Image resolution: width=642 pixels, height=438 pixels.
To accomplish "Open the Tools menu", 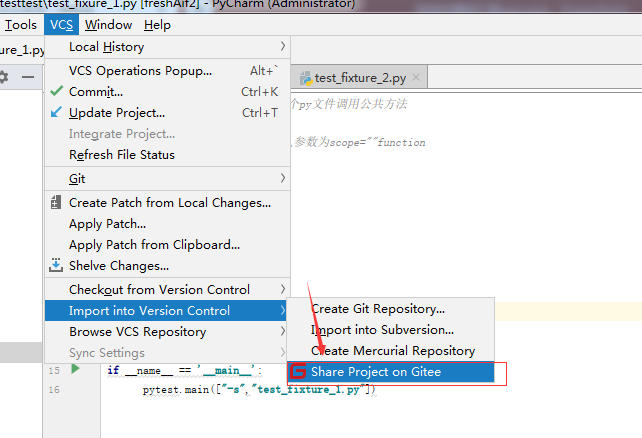I will (20, 25).
